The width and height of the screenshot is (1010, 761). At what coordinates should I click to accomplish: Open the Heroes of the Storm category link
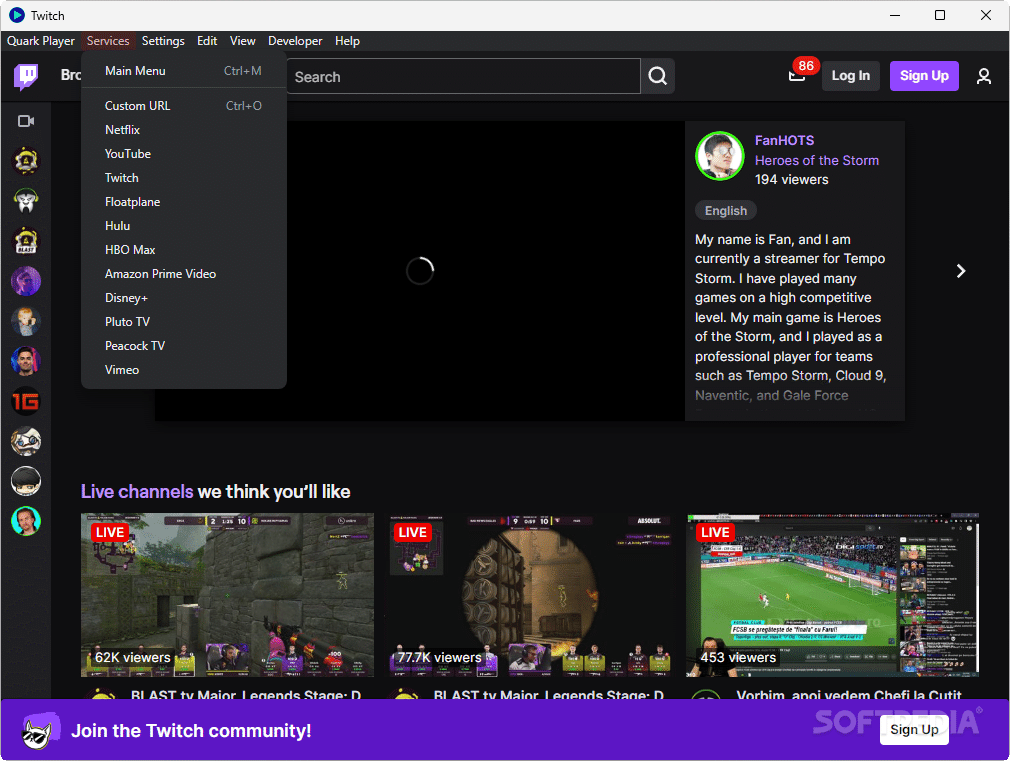[x=817, y=160]
